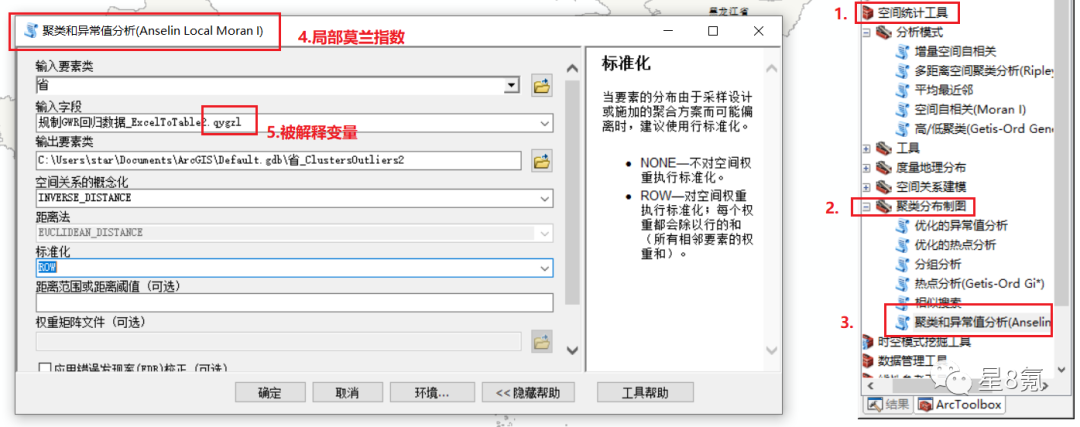Open 空间自相关(Moran I) tool
The width and height of the screenshot is (1080, 427).
click(970, 109)
